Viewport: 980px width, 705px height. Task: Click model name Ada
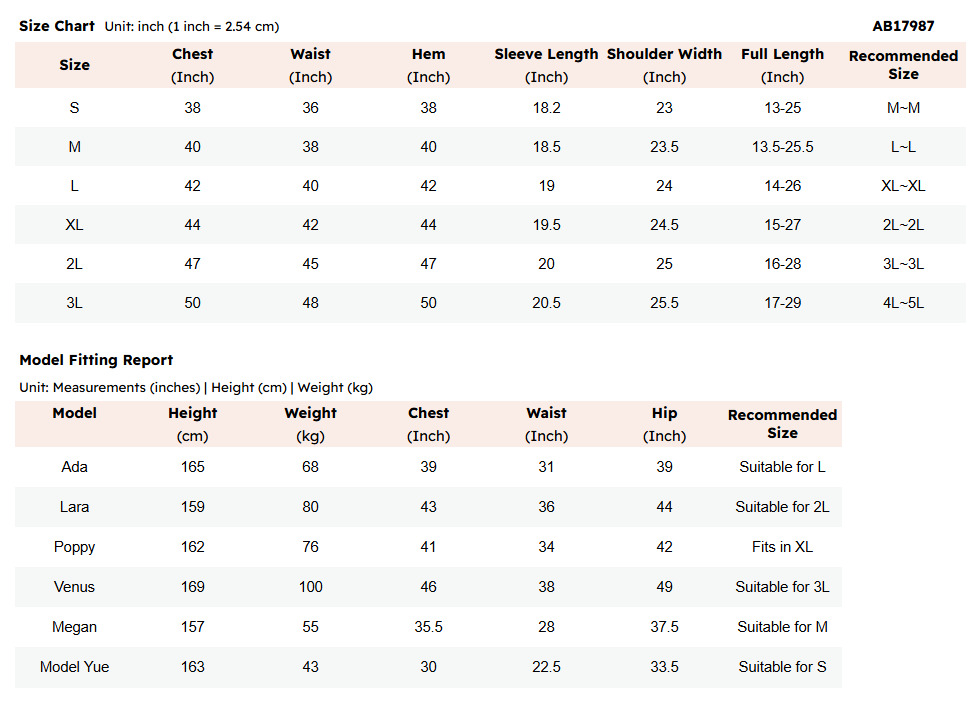pos(74,467)
